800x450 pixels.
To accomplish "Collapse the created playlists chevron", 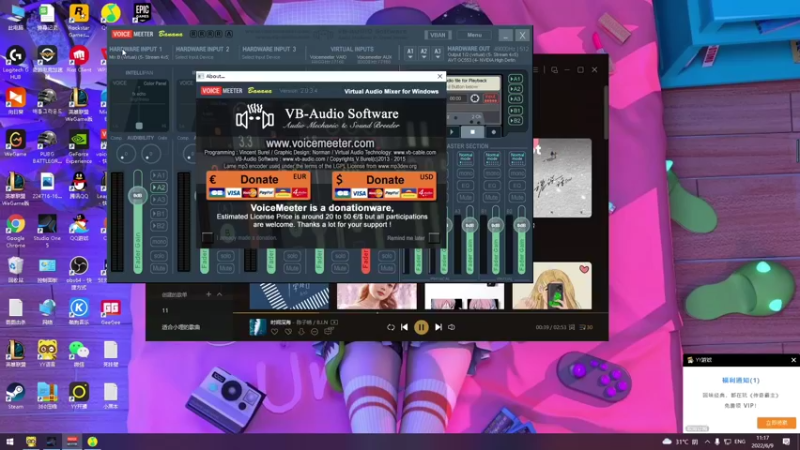I will 219,294.
